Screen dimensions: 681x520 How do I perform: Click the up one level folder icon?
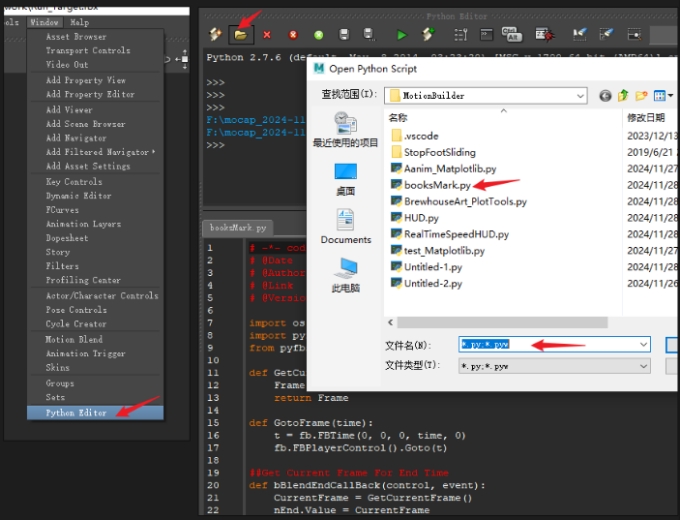[x=623, y=96]
